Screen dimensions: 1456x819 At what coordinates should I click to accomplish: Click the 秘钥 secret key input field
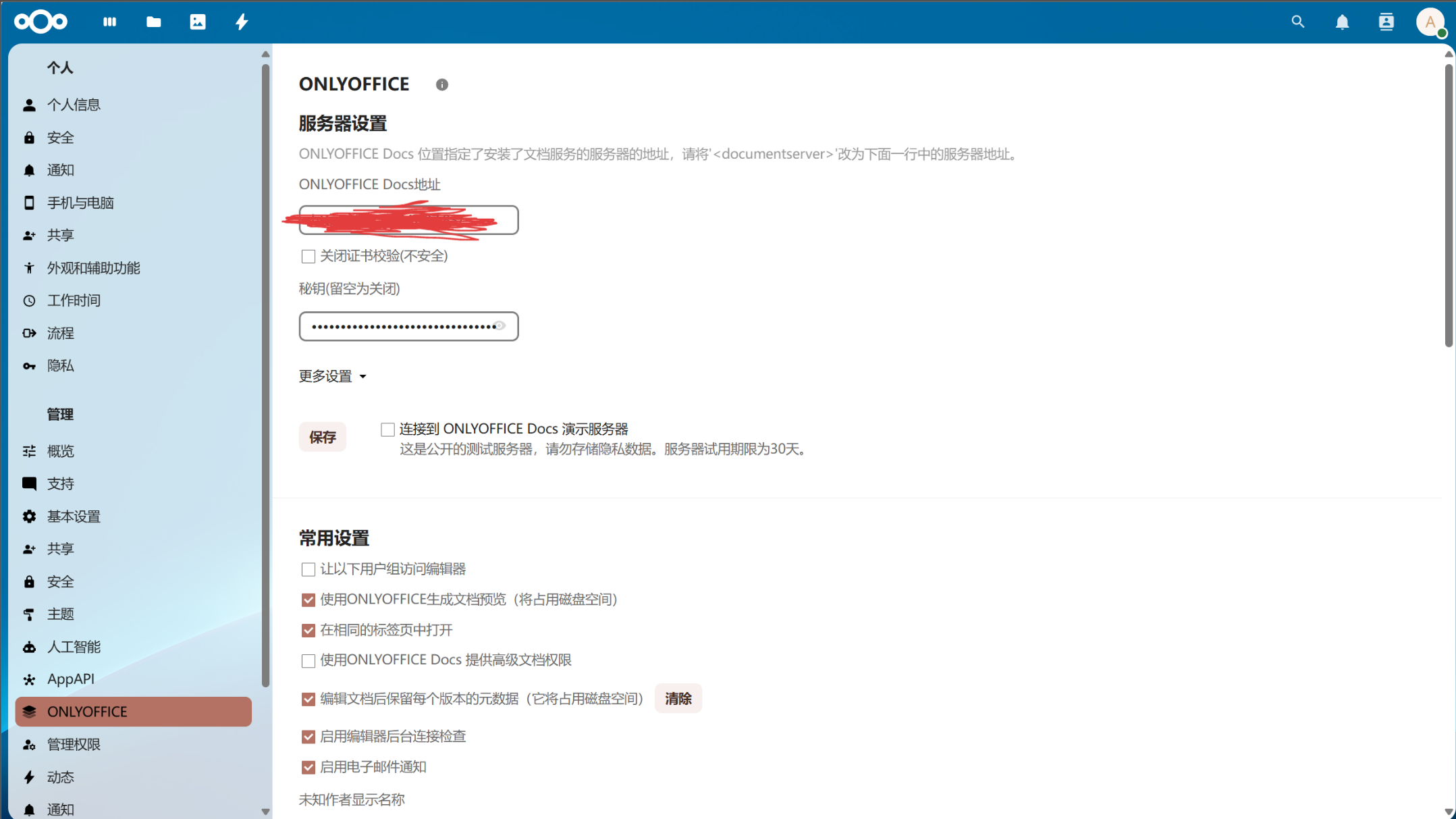(x=408, y=326)
